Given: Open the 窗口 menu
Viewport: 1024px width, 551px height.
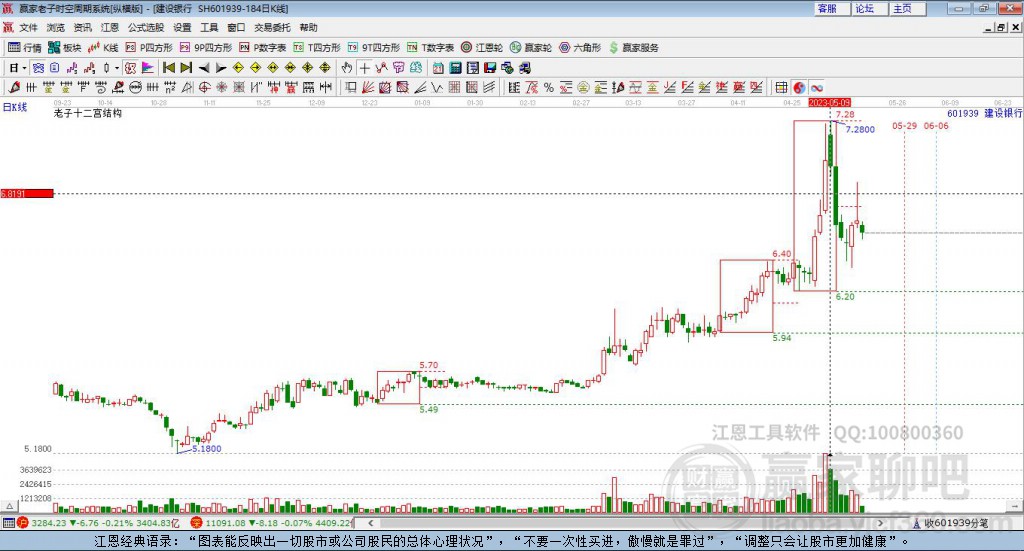Looking at the screenshot, I should (236, 27).
